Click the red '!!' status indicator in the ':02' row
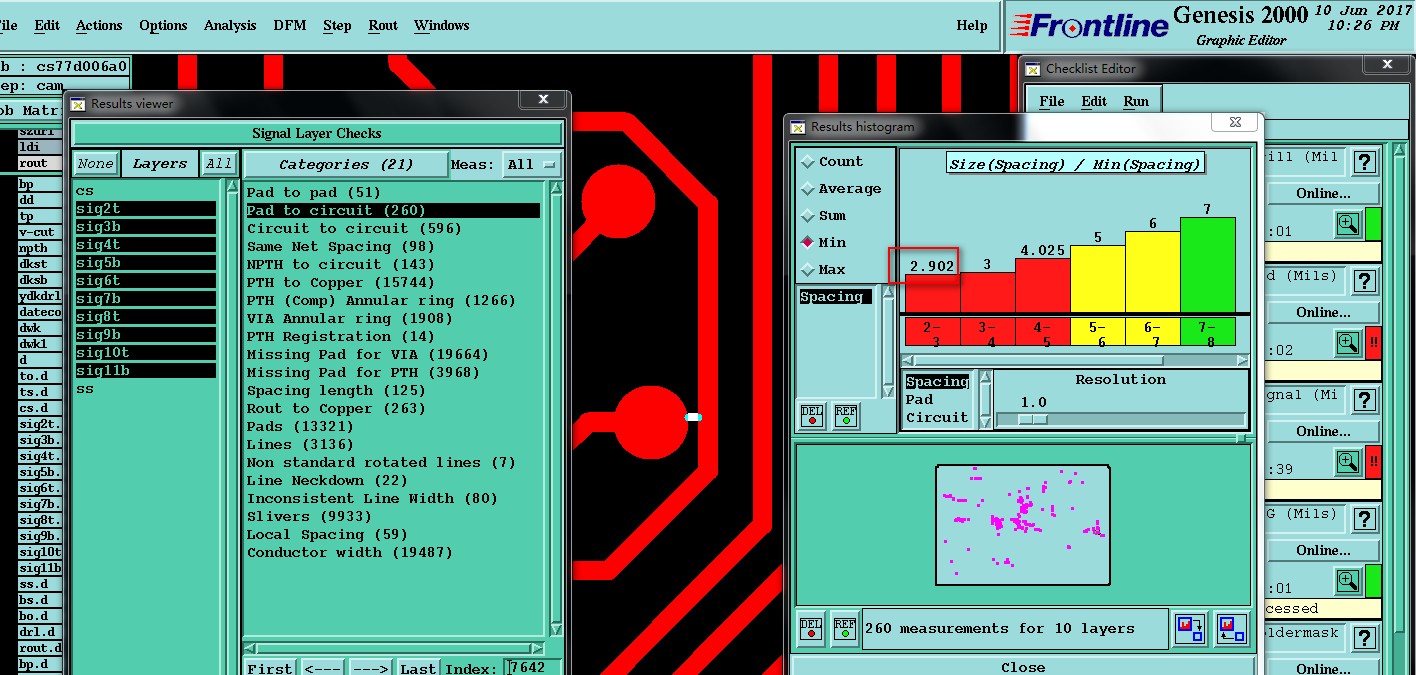 [1373, 343]
